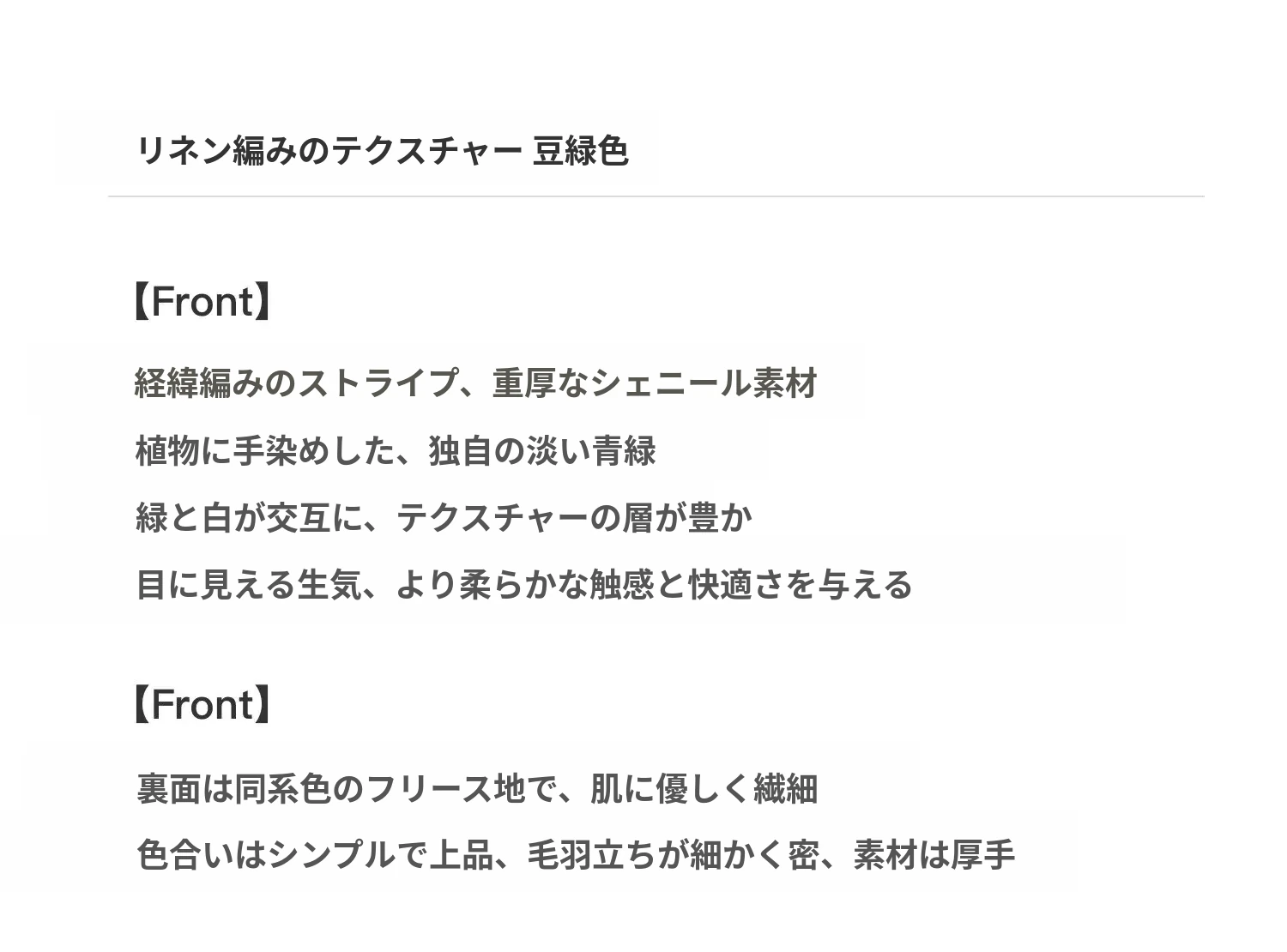Screen dimensions: 1287x952
Task: Click the text '独自の淡い青緑'
Action: tap(542, 450)
